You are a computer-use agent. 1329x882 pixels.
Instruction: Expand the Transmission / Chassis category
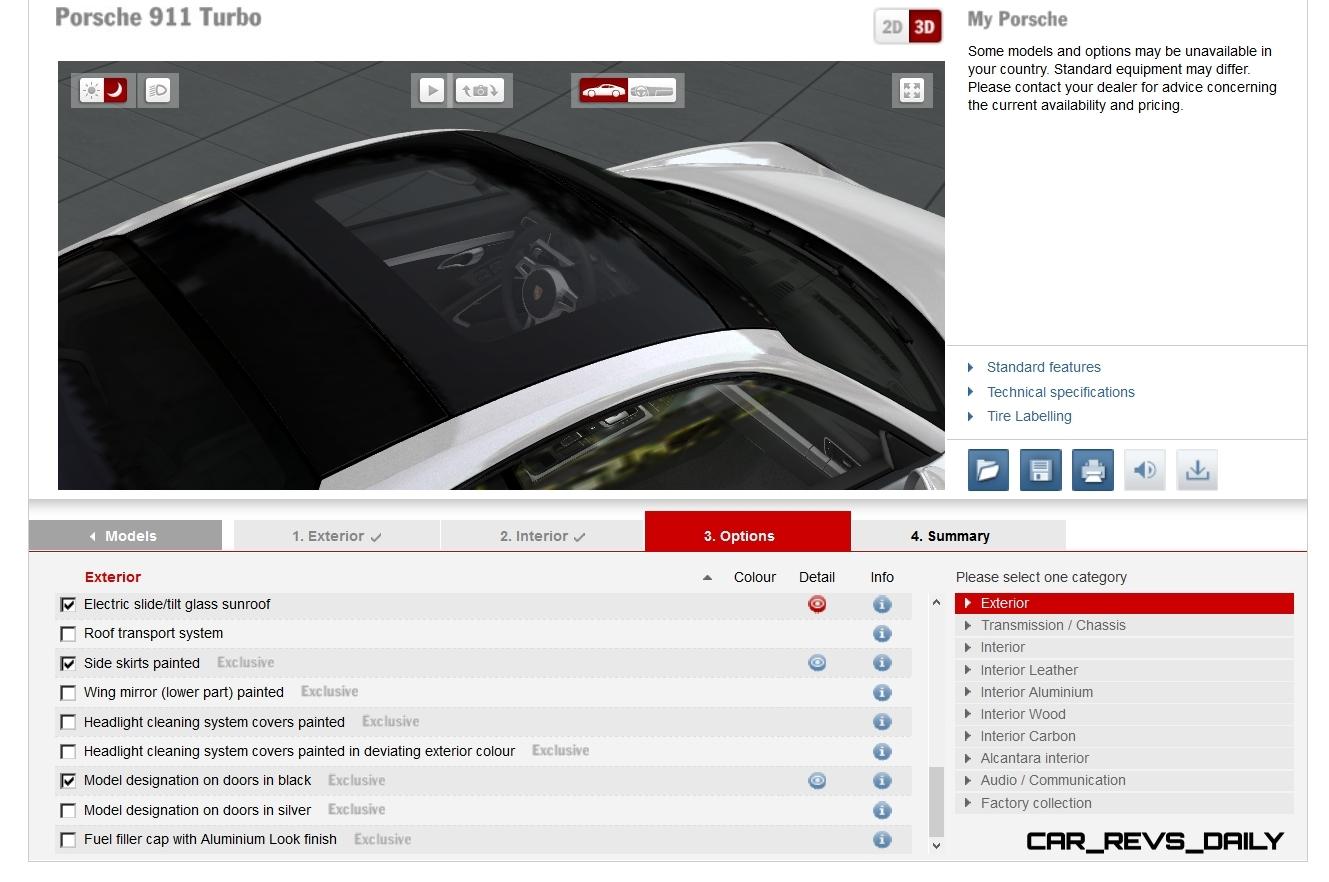tap(1124, 625)
